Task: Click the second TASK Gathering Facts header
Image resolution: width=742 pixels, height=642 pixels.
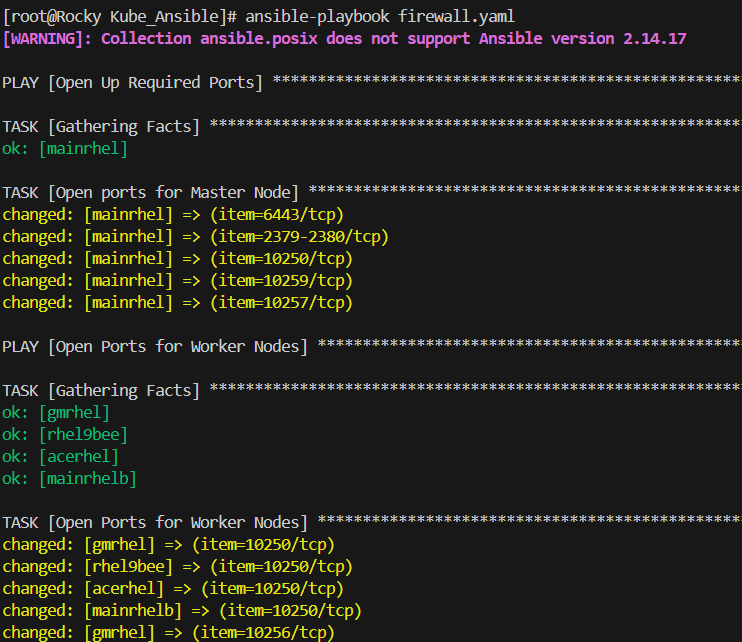Action: click(x=101, y=390)
